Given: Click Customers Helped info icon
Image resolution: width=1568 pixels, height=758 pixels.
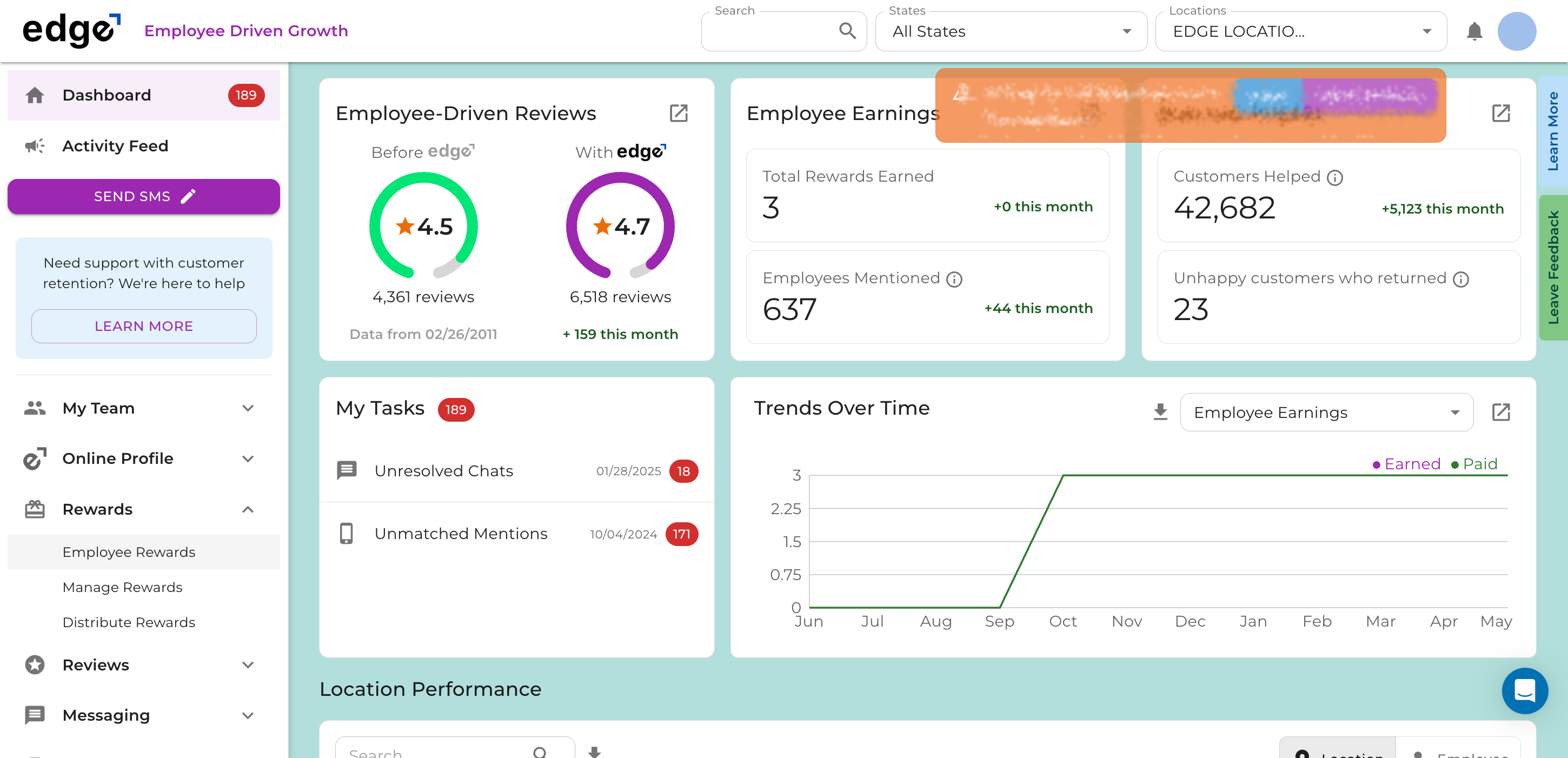Looking at the screenshot, I should click(1334, 178).
